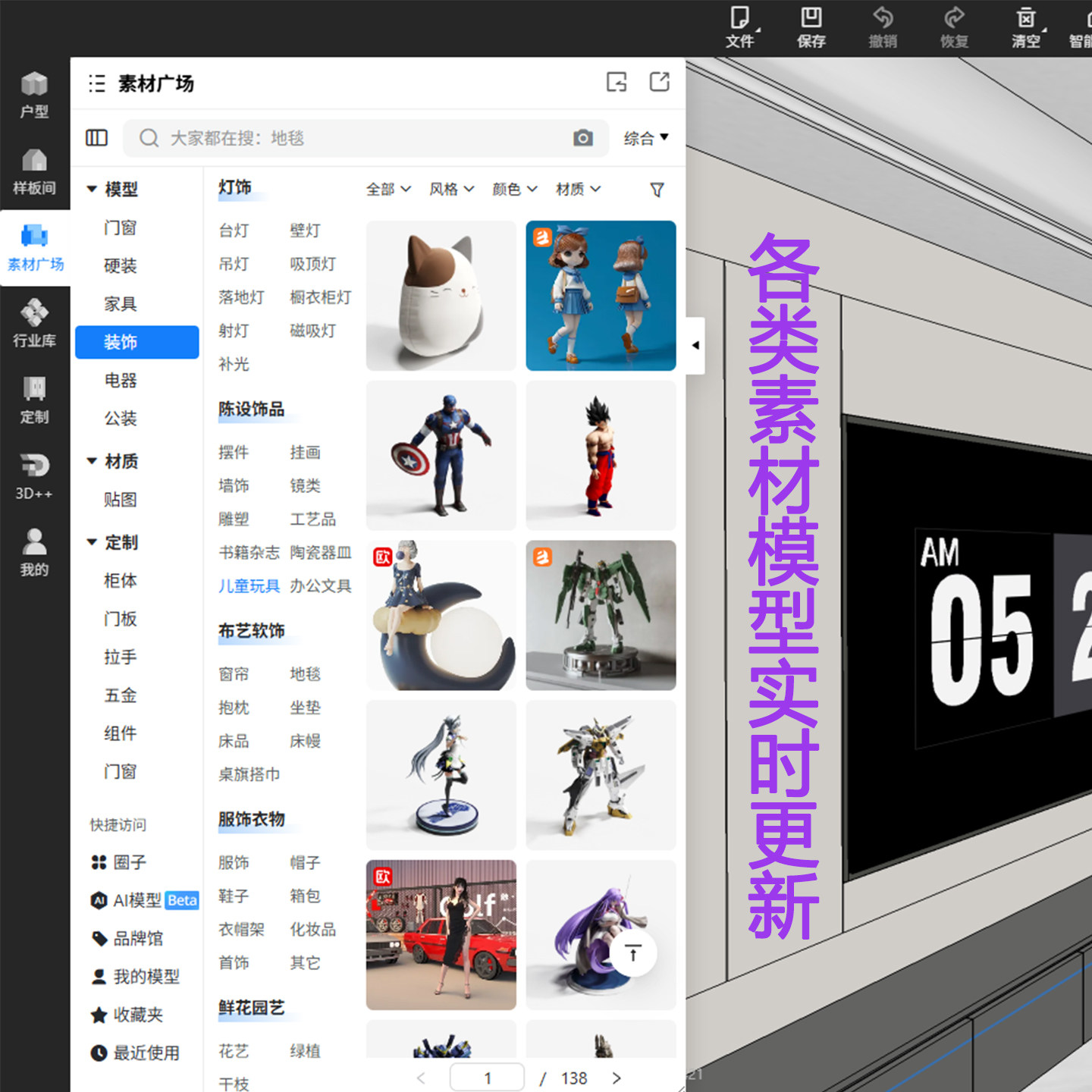The image size is (1092, 1092).
Task: Open the 我的 profile sidebar icon
Action: tap(34, 553)
